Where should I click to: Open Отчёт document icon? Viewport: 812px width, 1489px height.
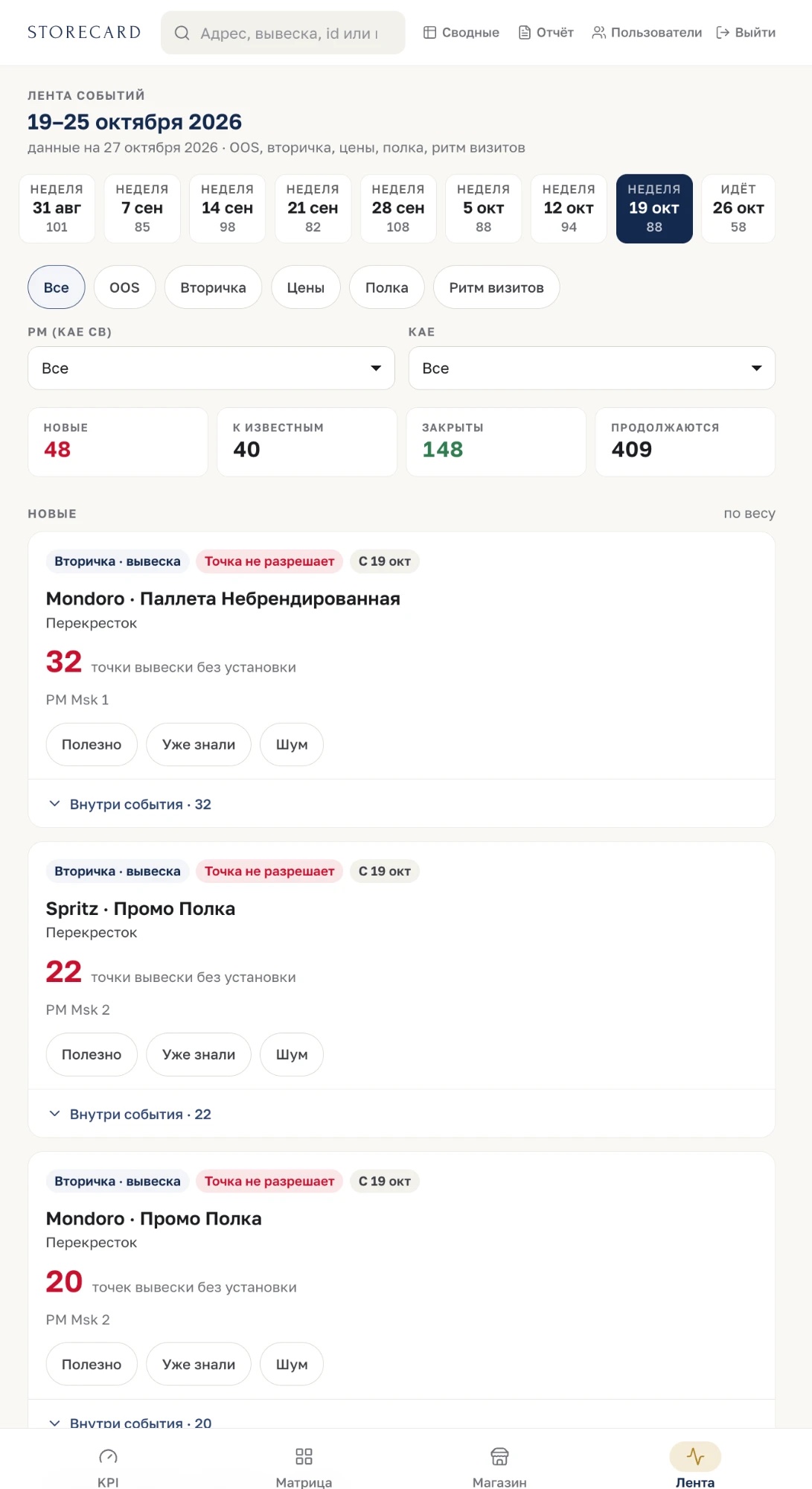pos(525,32)
